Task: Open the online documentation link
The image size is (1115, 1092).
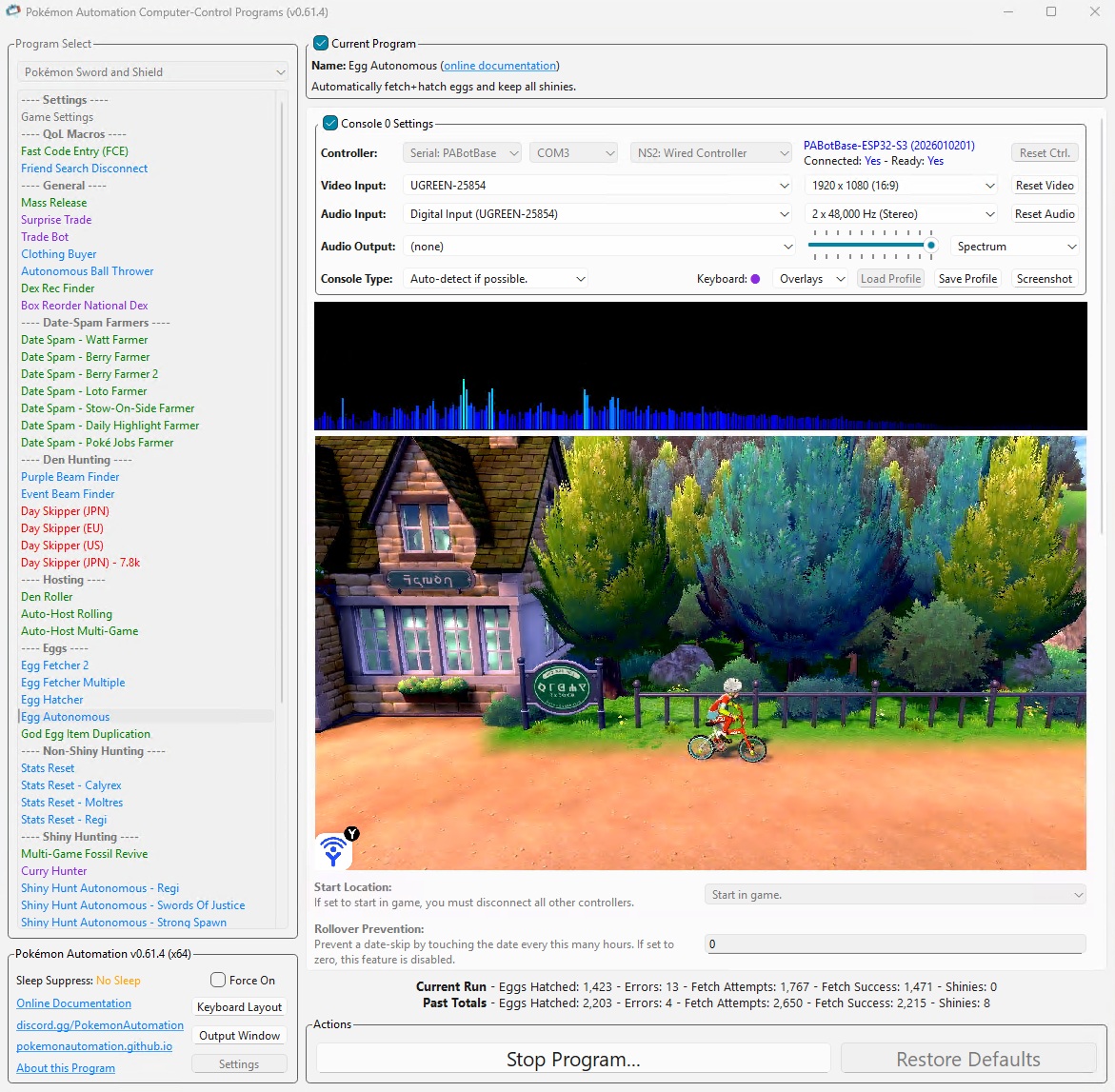Action: coord(500,65)
